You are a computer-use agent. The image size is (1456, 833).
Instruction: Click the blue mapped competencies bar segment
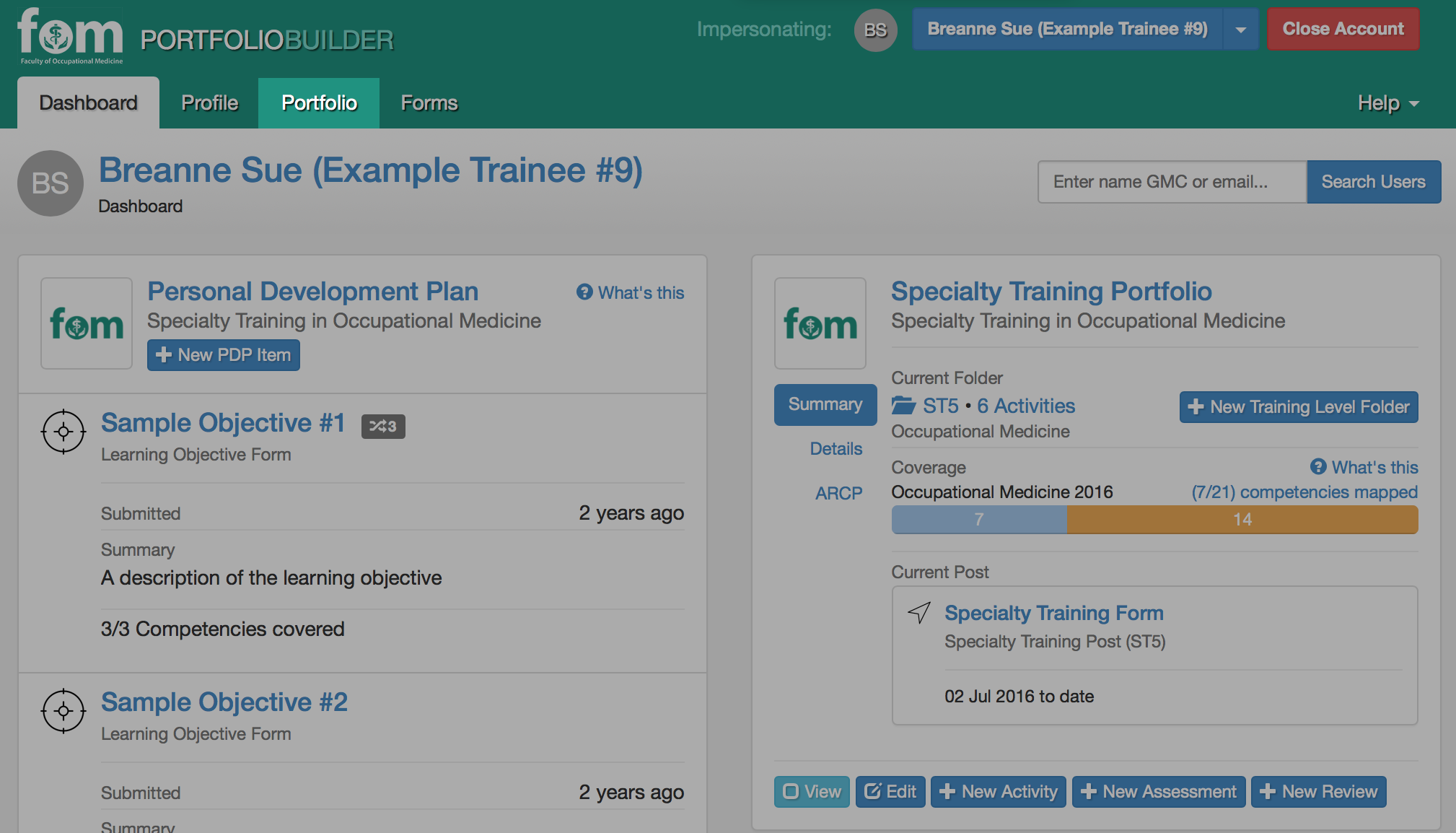[x=979, y=520]
